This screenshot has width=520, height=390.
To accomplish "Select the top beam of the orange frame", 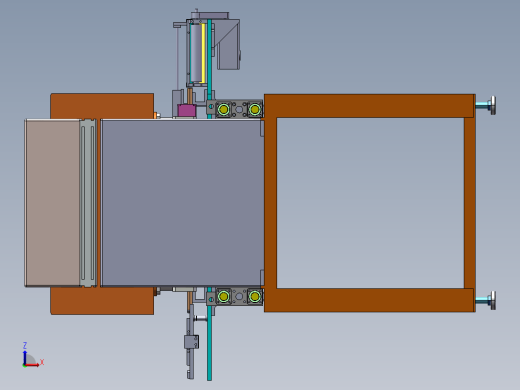I will point(369,106).
